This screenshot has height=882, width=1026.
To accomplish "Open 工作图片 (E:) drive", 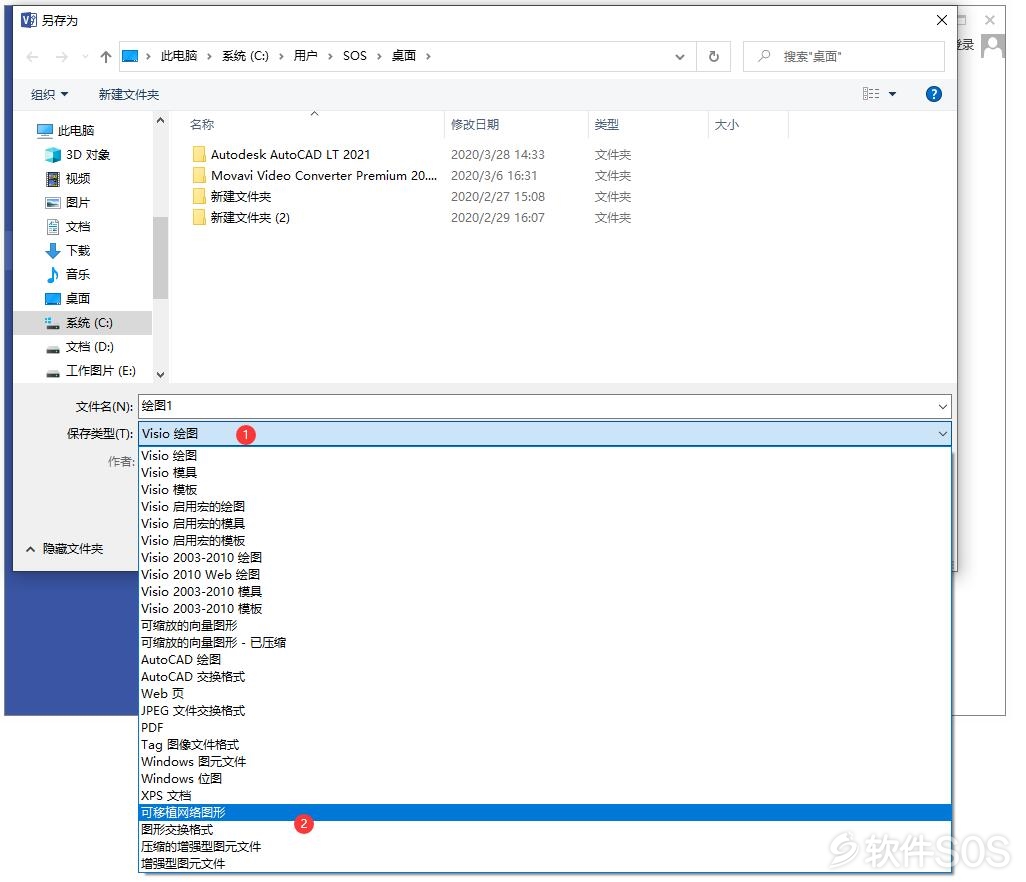I will click(x=100, y=371).
